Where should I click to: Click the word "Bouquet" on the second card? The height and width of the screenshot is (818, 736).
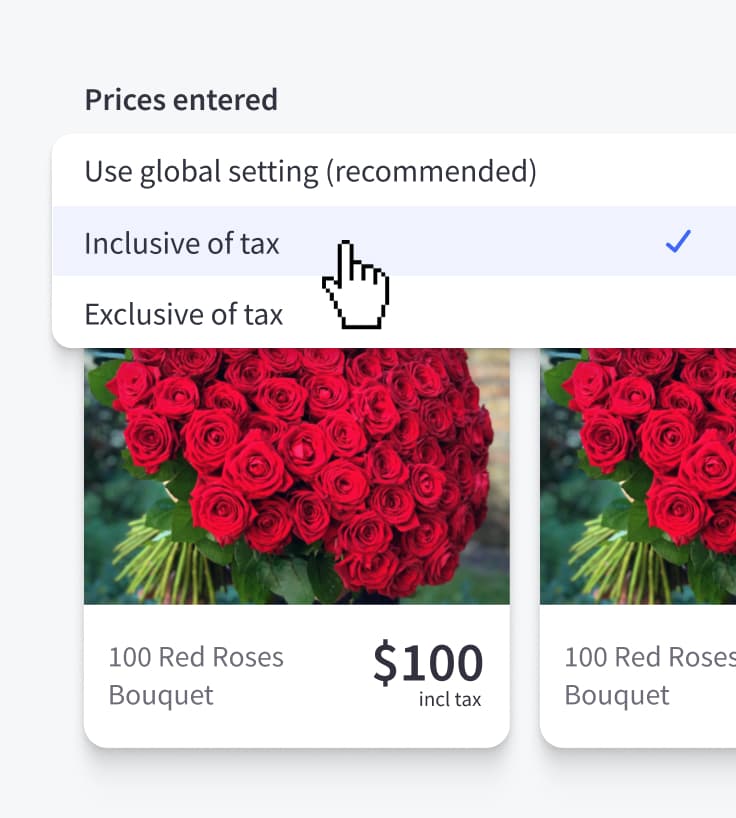coord(617,695)
